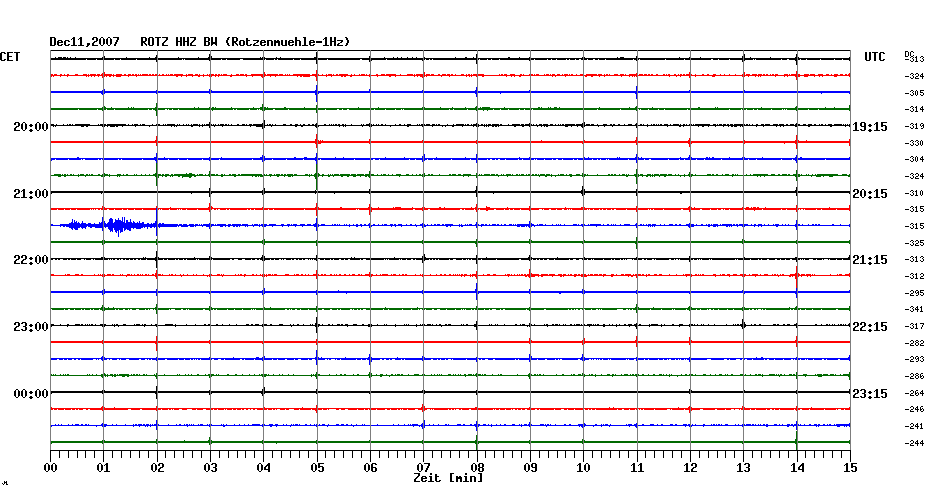
Task: Click the DC value -341
Action: tap(914, 310)
